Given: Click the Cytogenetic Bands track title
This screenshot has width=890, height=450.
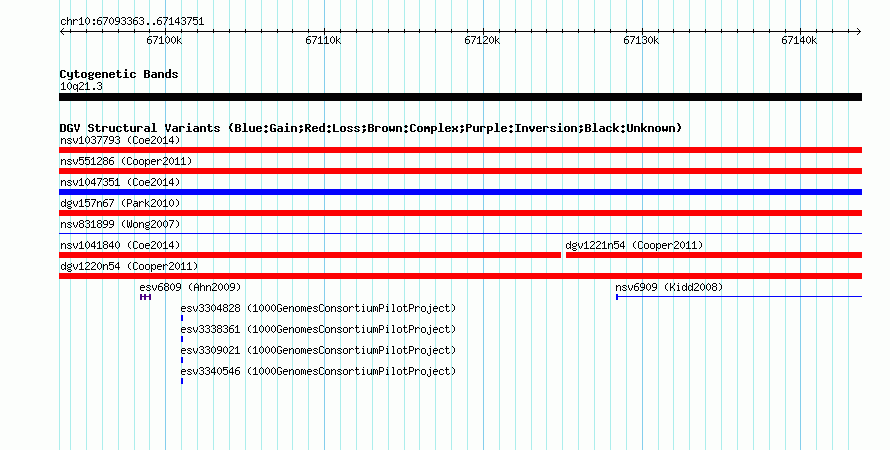Looking at the screenshot, I should point(119,74).
